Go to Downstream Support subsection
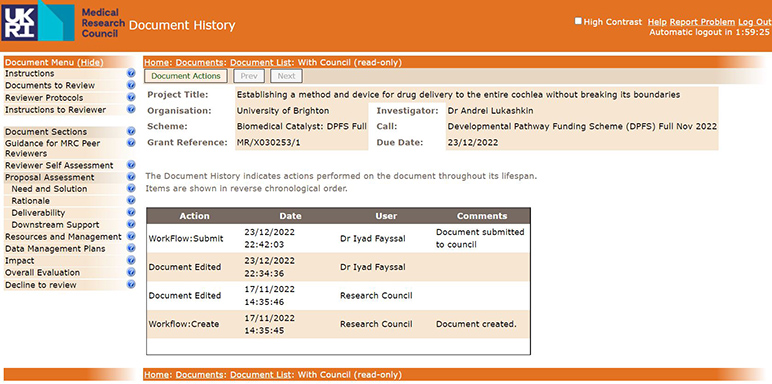This screenshot has height=384, width=772. point(55,225)
